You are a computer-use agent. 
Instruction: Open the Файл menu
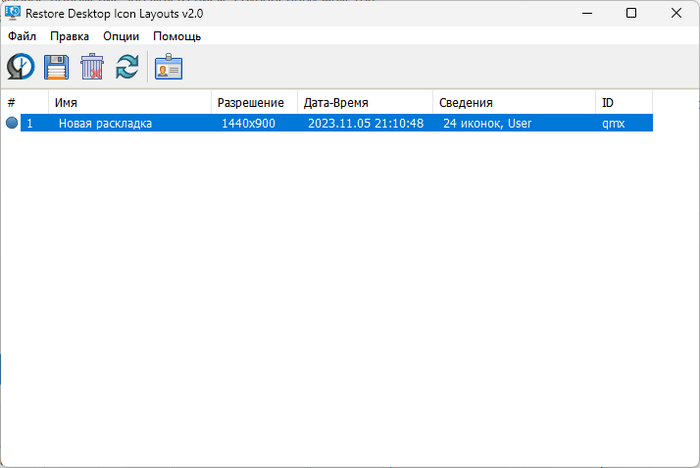point(22,36)
